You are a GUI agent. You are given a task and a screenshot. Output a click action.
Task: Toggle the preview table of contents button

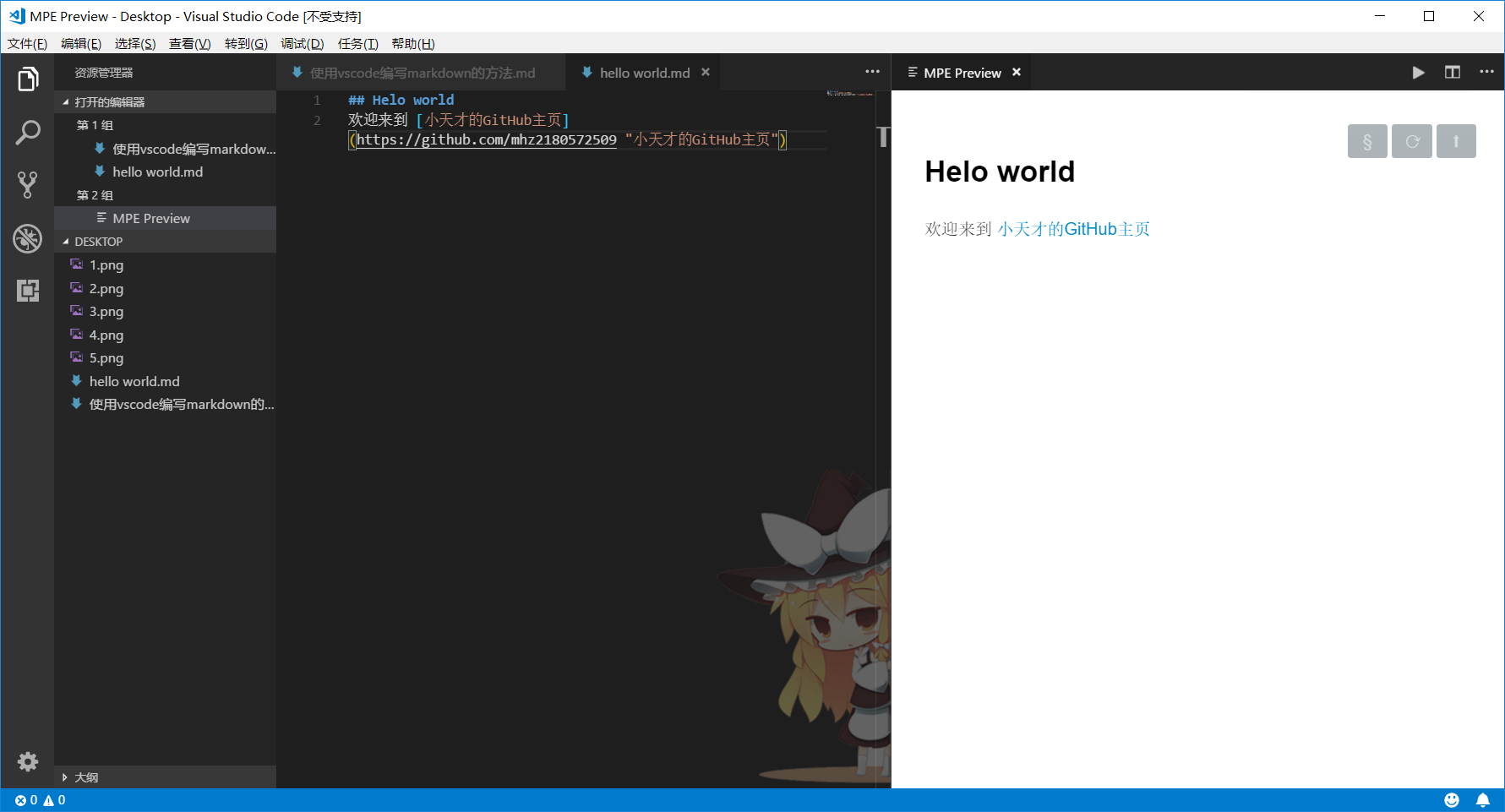tap(1367, 141)
